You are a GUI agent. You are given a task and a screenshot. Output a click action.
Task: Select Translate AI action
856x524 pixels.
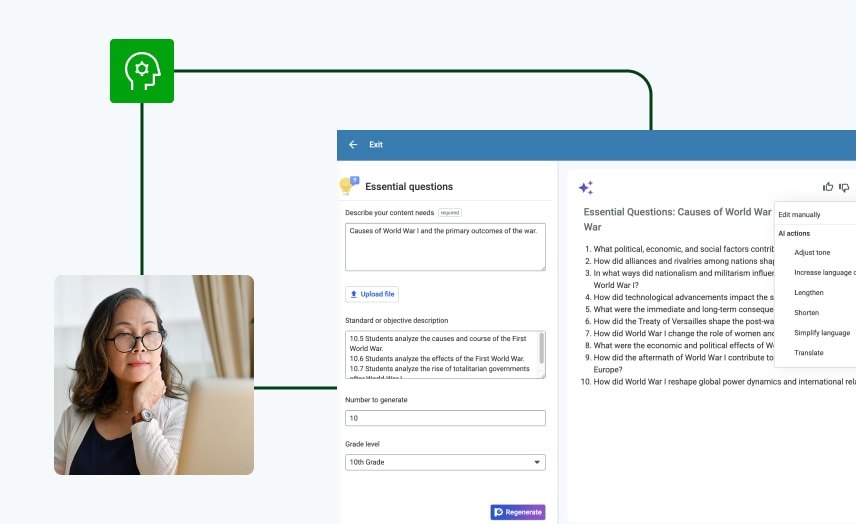coord(809,353)
